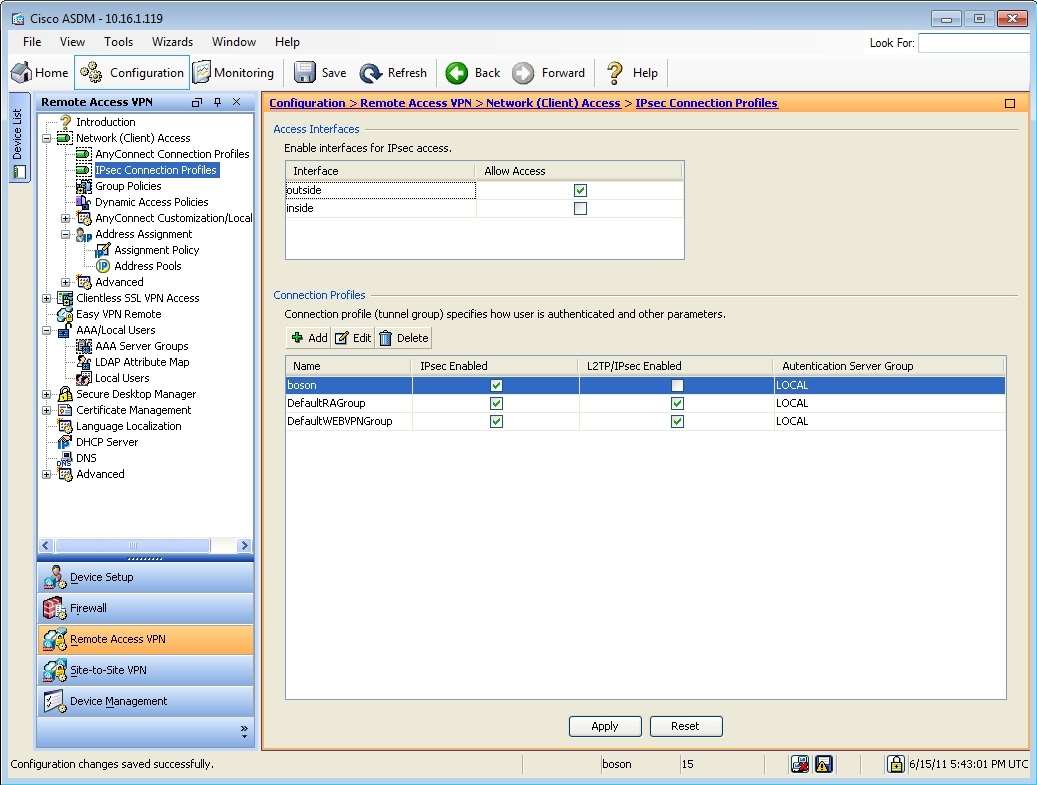Focus the Look For search field

pyautogui.click(x=976, y=43)
